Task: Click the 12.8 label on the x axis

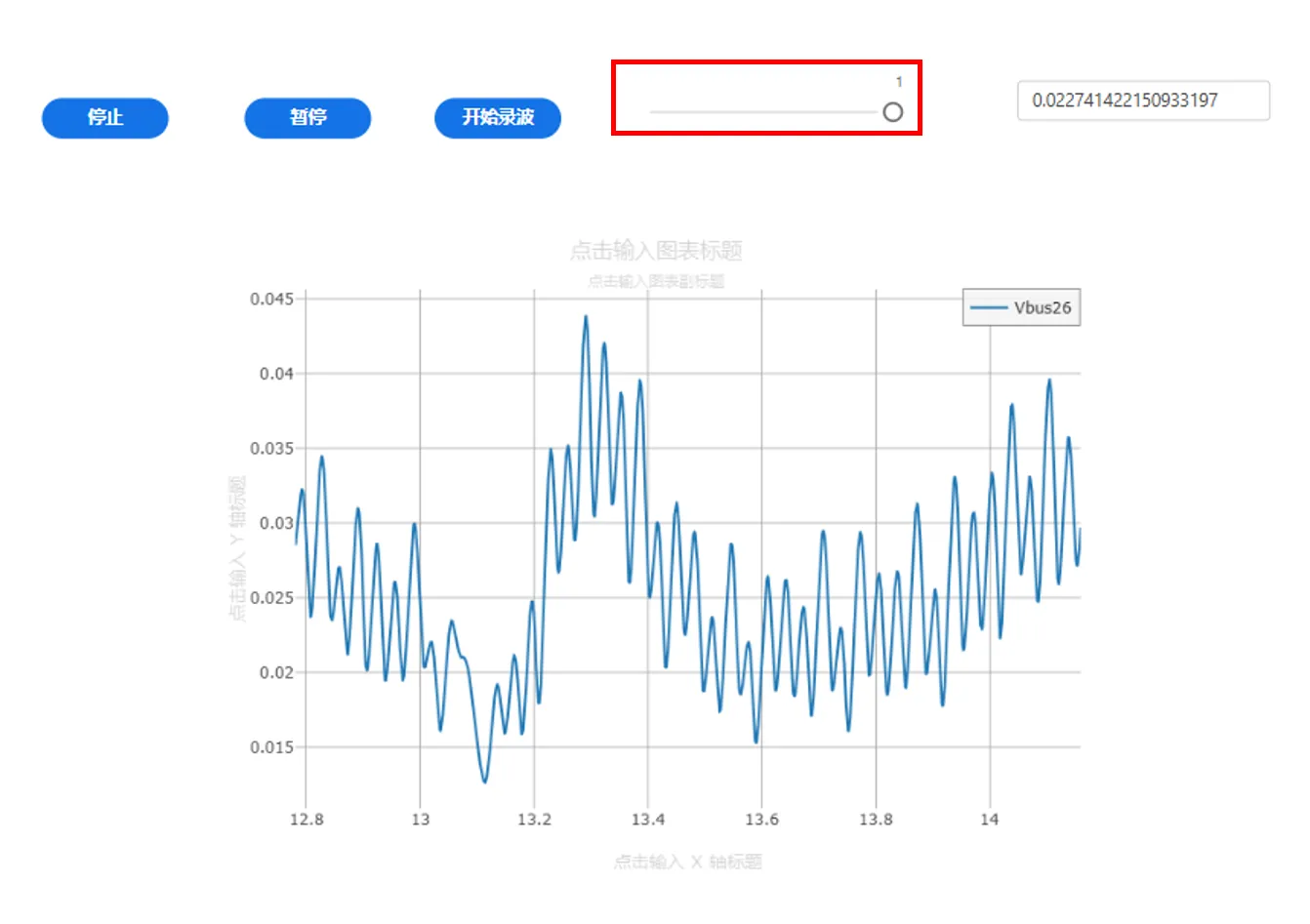Action: point(307,820)
